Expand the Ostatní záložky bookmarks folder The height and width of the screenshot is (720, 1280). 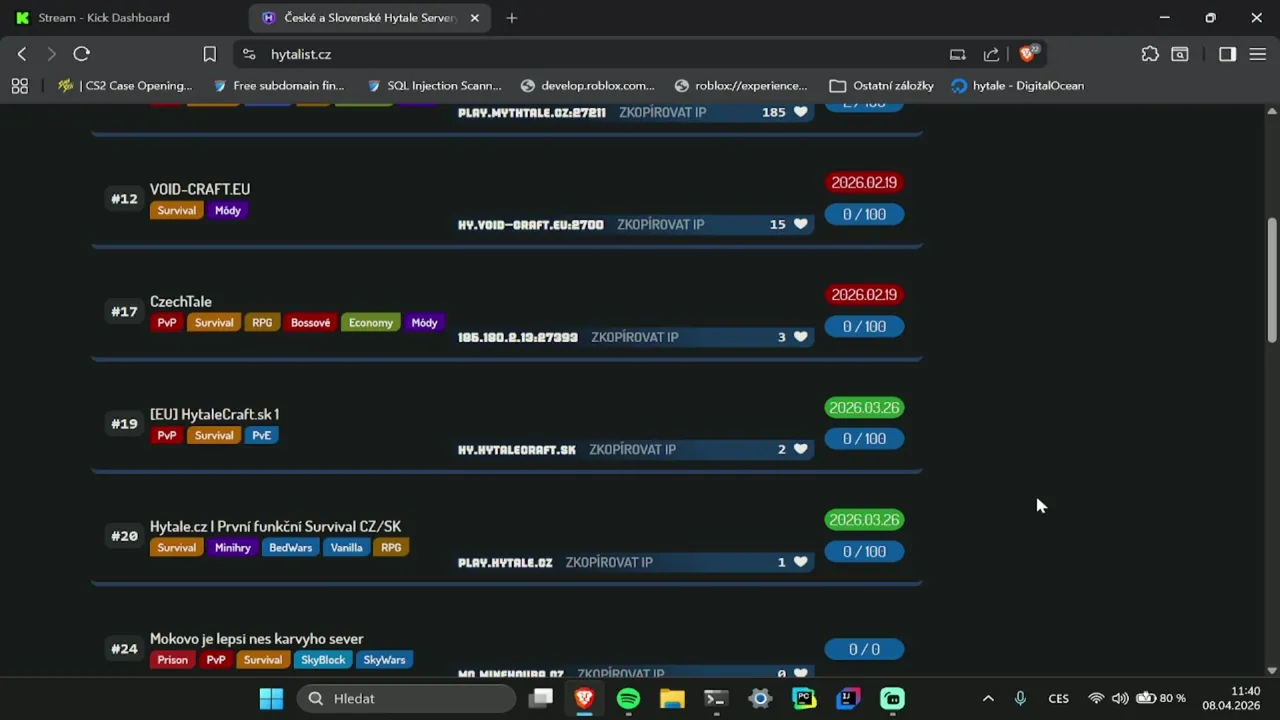(x=882, y=86)
